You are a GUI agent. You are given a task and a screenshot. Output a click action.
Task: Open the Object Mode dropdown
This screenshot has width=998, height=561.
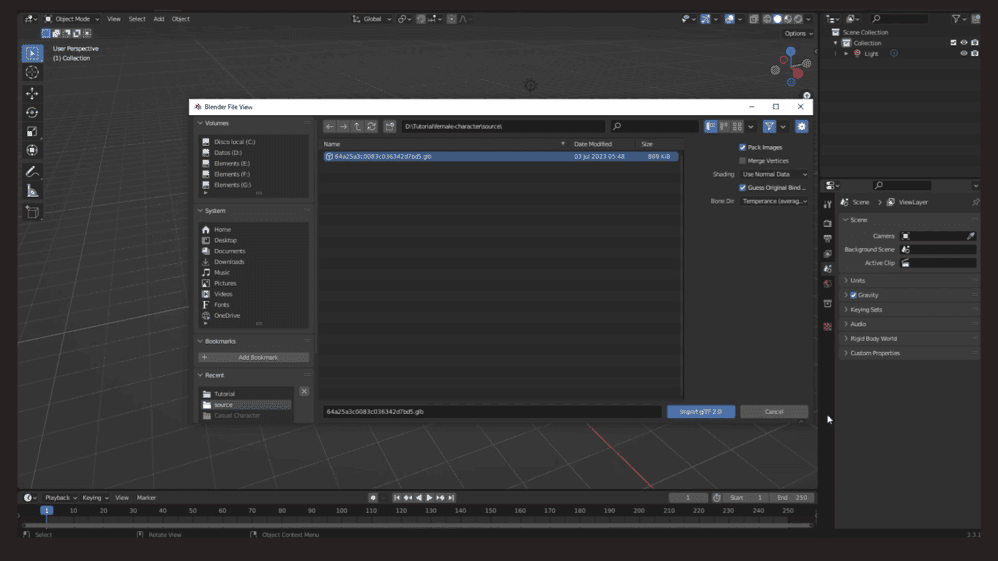tap(72, 19)
